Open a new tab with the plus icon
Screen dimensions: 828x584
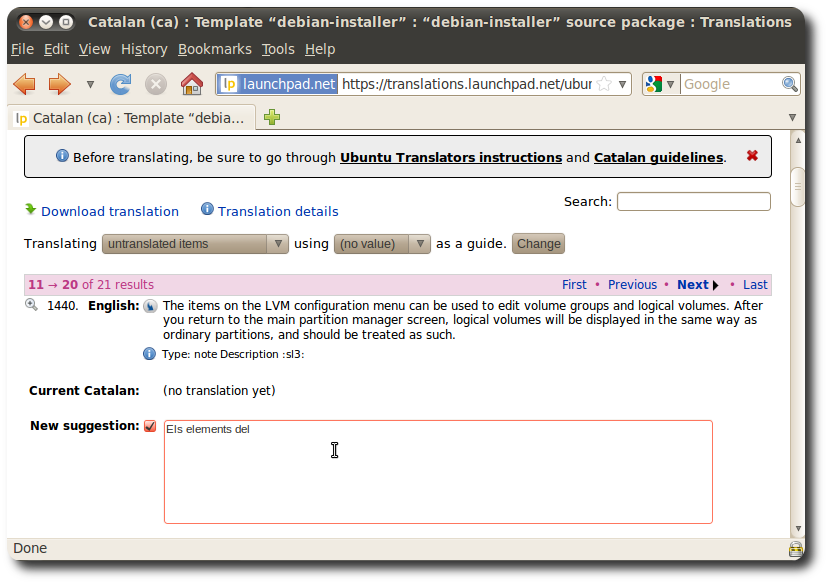(x=272, y=118)
